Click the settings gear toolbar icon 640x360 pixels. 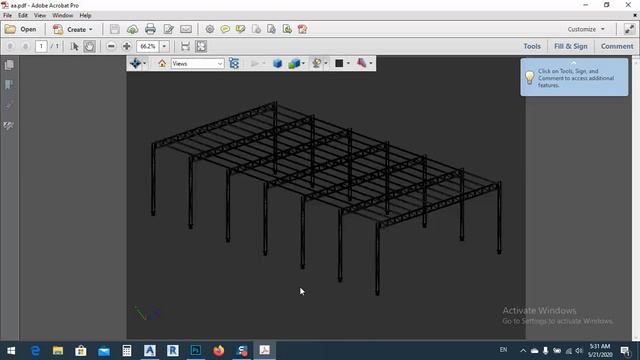210,29
